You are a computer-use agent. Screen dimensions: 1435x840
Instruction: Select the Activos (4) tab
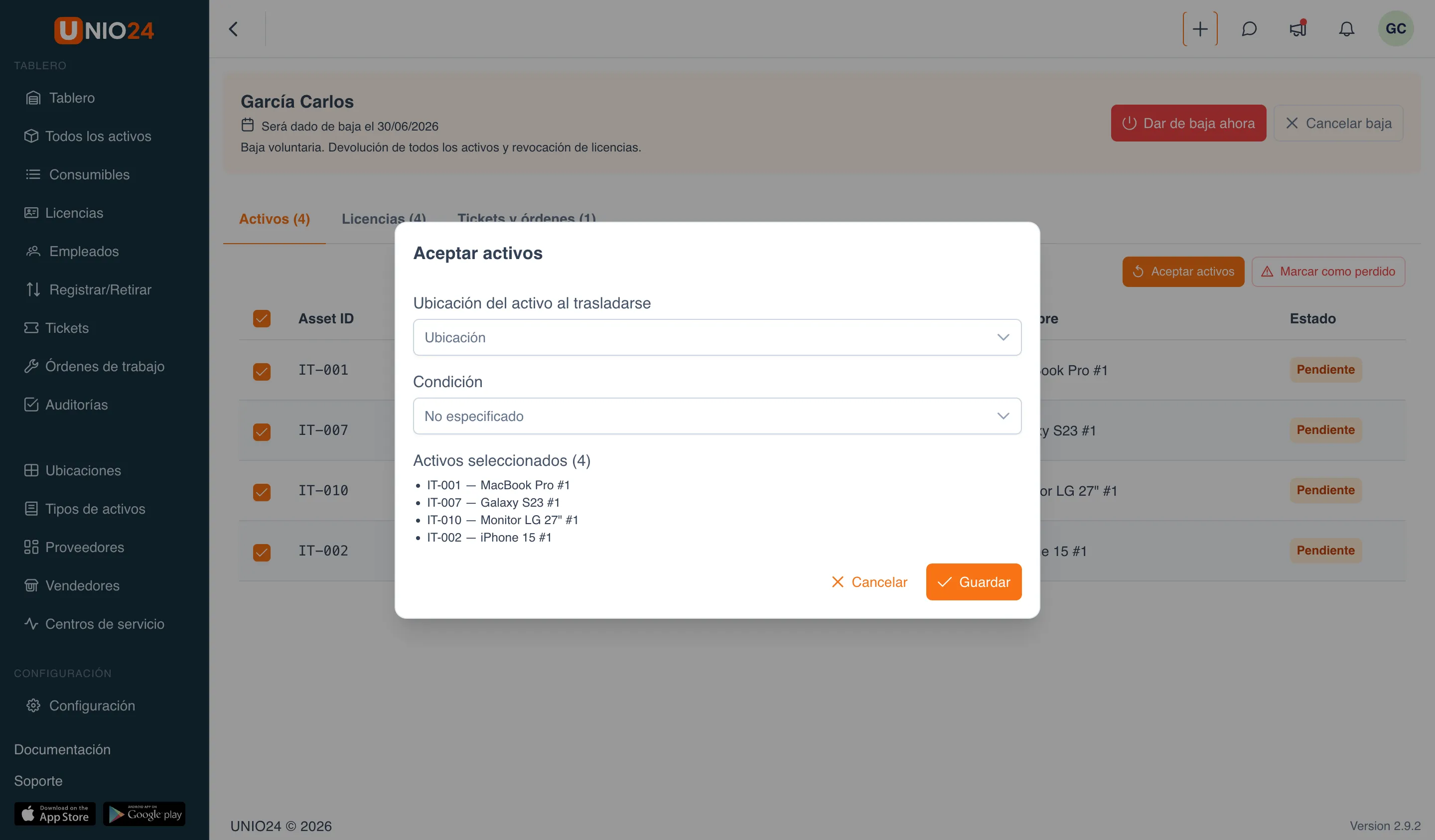[x=275, y=219]
